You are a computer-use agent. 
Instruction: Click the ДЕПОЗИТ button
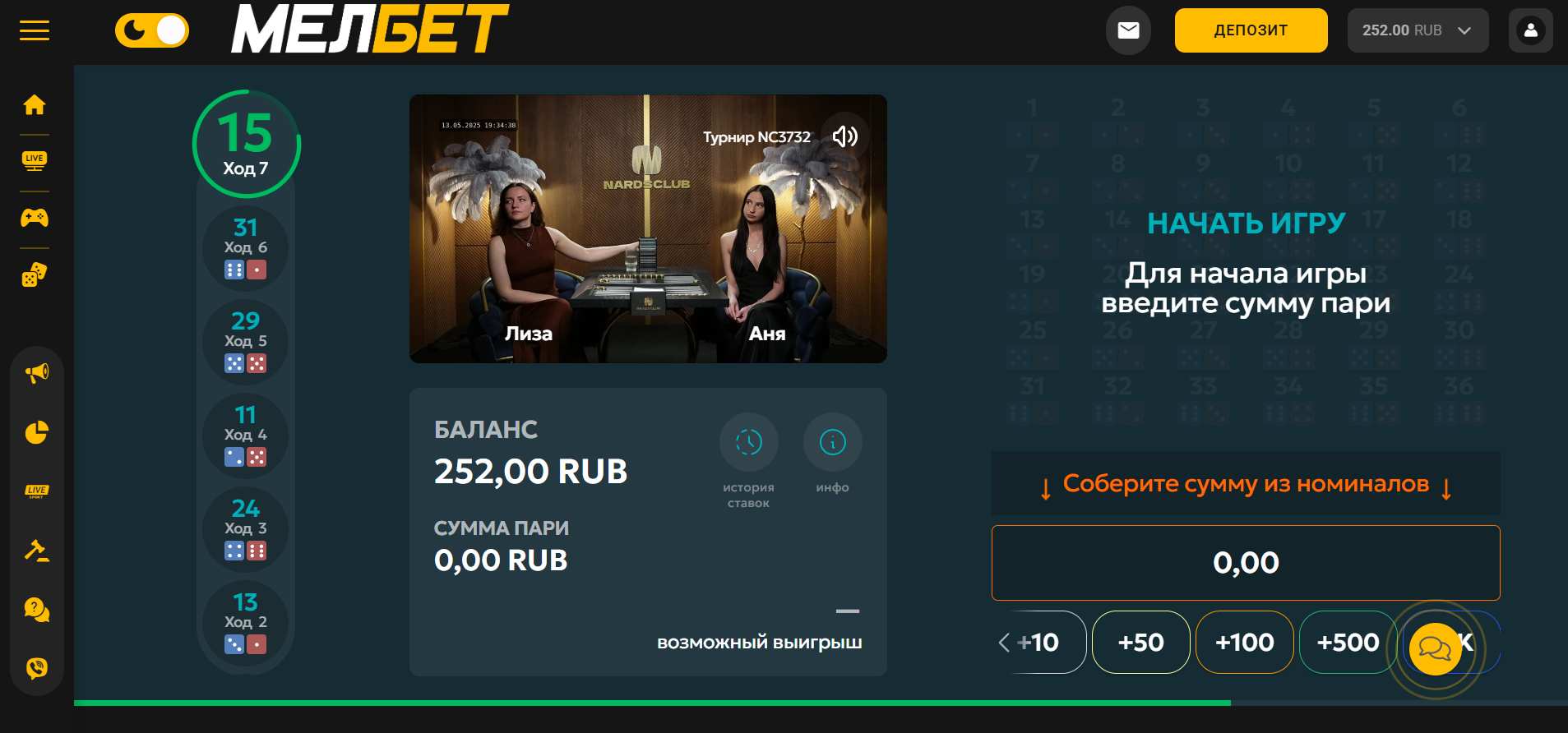[1251, 30]
